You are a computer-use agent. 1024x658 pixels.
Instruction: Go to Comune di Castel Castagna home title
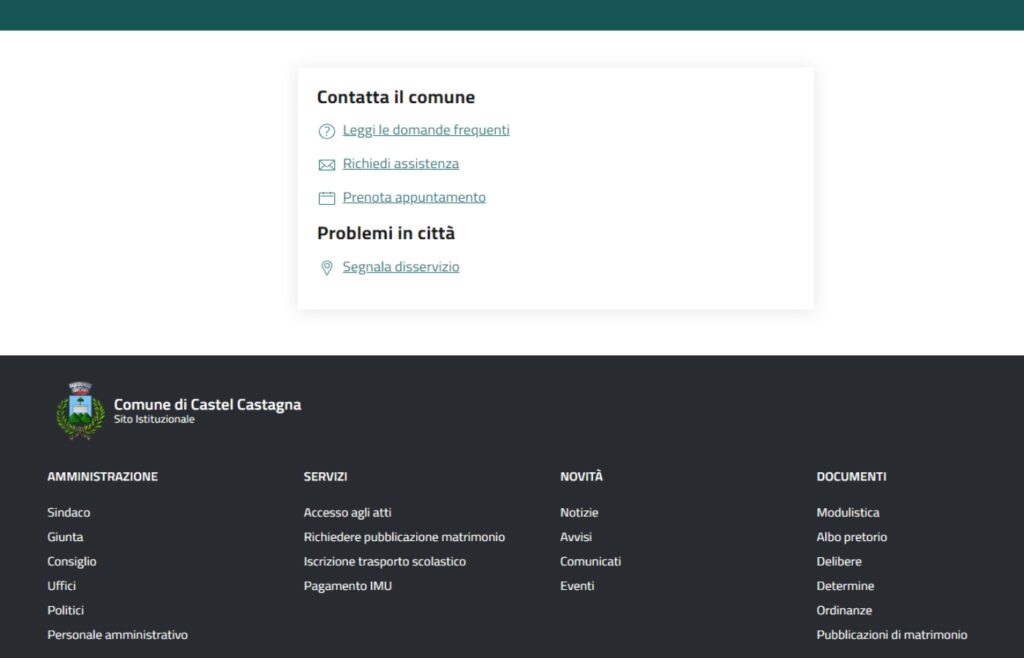[x=207, y=405]
